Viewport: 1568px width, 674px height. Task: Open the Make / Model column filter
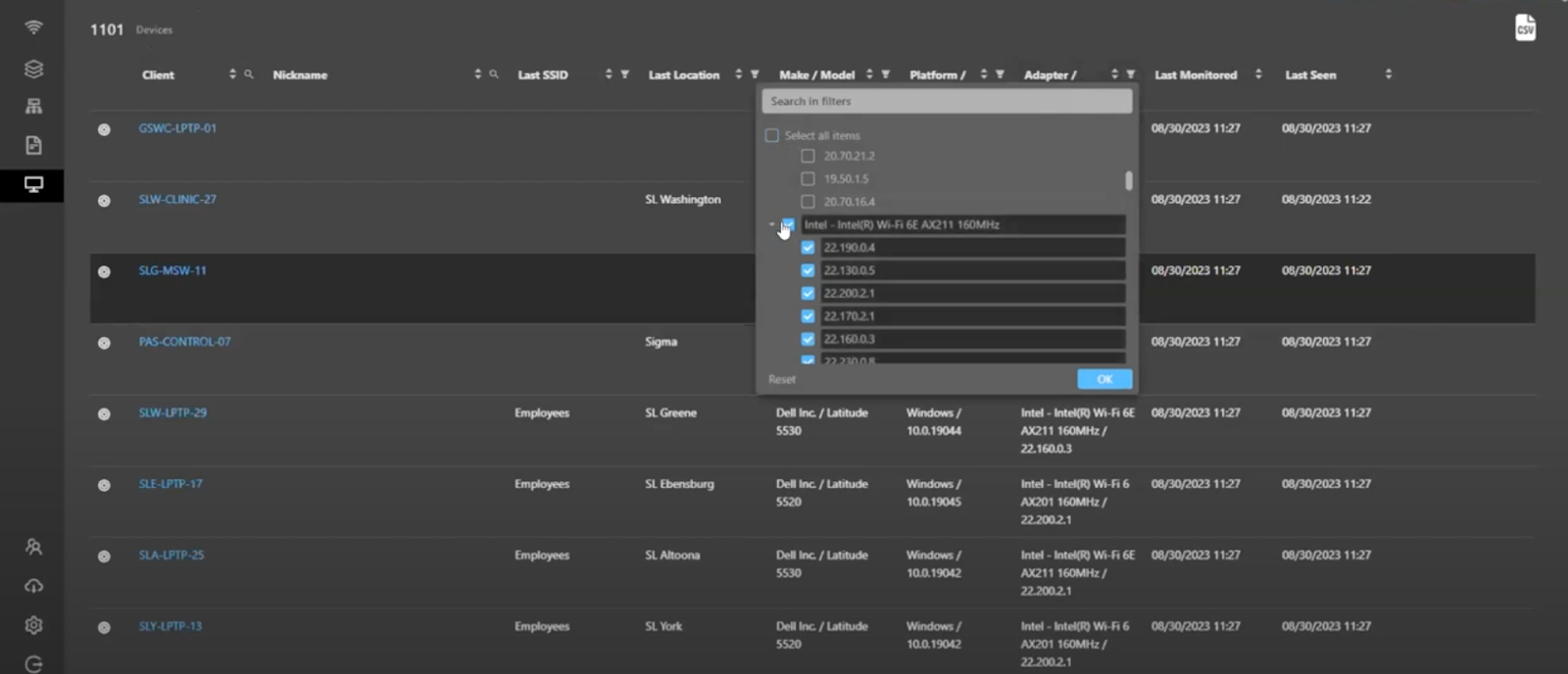886,74
